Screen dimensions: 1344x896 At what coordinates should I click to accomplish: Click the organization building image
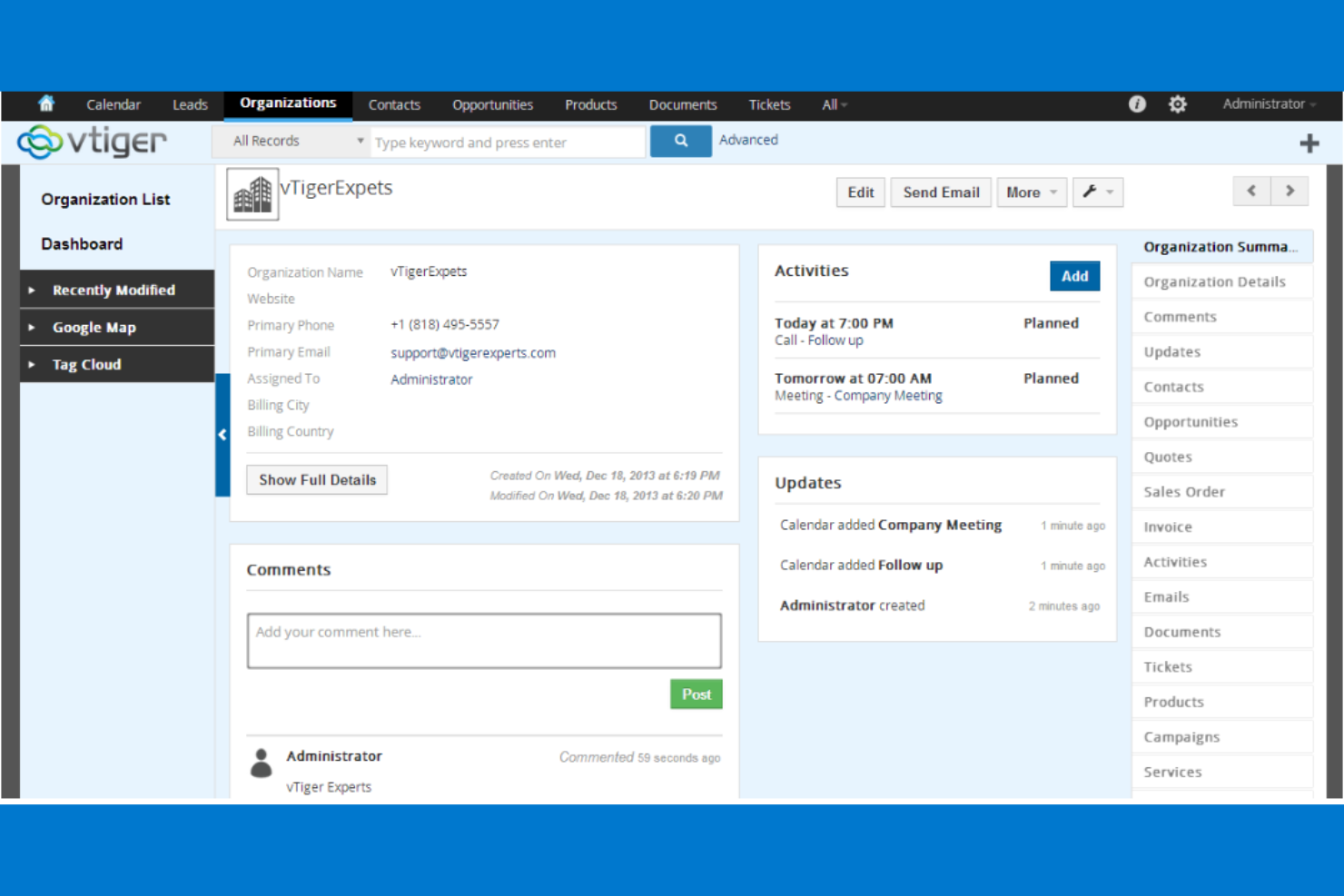252,194
